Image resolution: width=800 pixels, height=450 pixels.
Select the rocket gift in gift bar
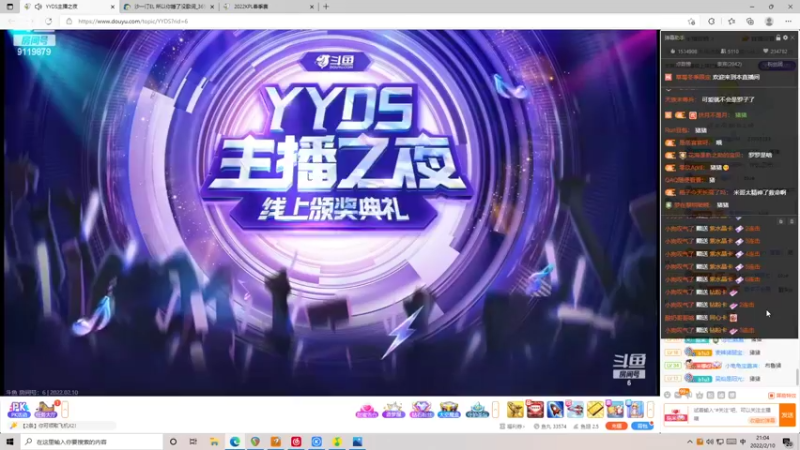click(555, 409)
